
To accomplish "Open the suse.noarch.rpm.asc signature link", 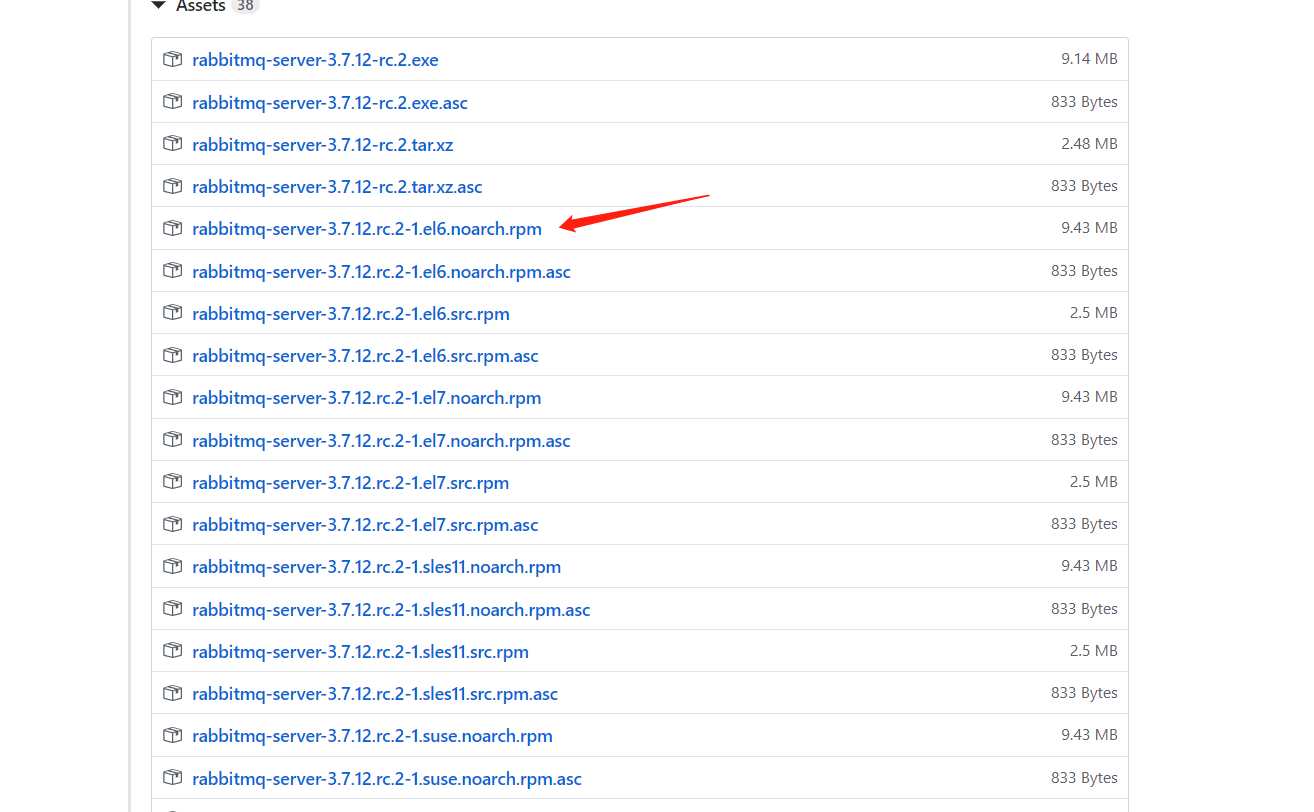I will (387, 779).
